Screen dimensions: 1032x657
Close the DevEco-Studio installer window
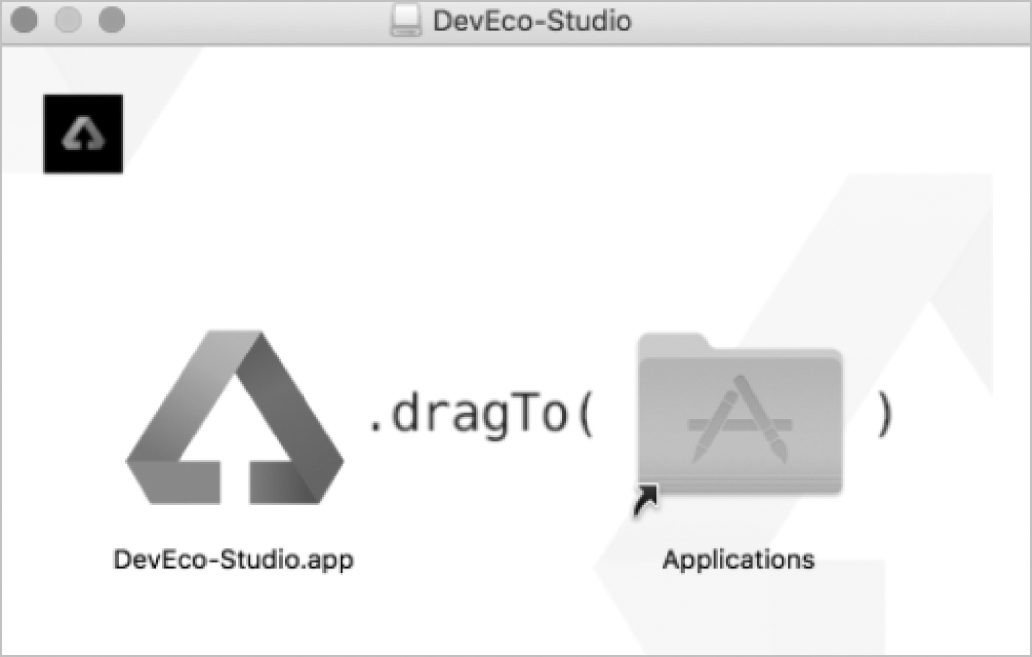[x=24, y=20]
